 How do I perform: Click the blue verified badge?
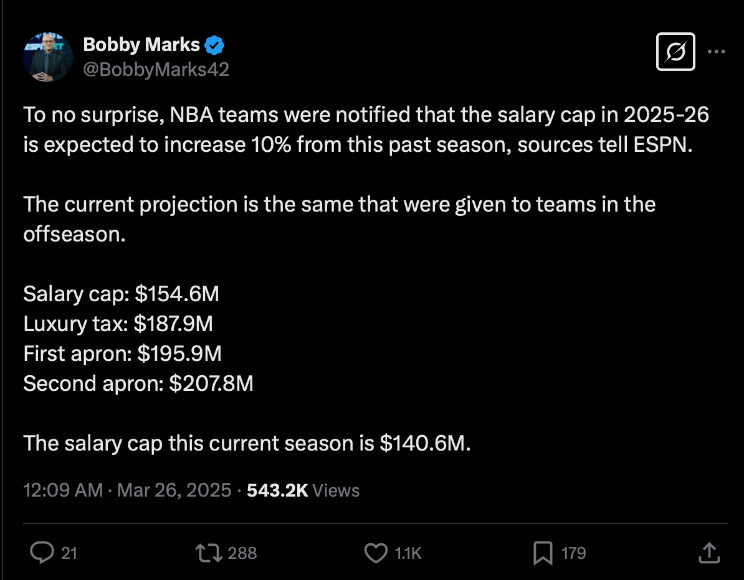216,44
